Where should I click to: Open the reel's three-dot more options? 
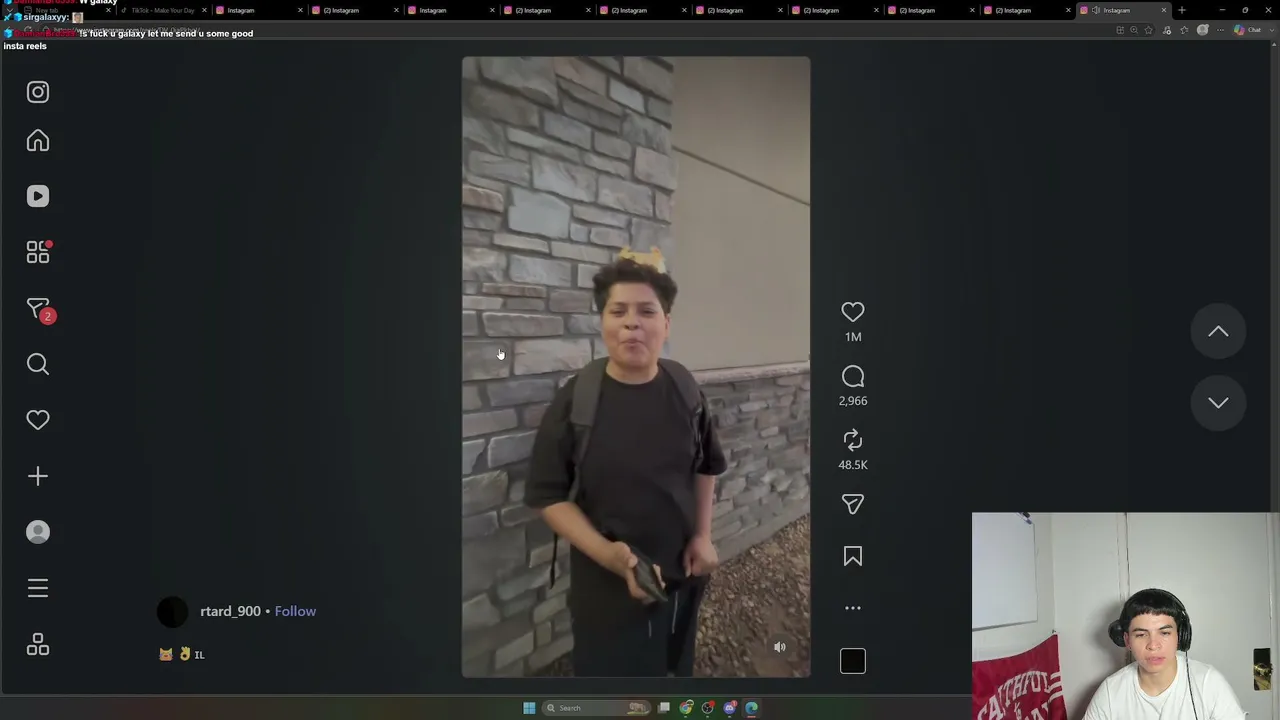point(853,608)
